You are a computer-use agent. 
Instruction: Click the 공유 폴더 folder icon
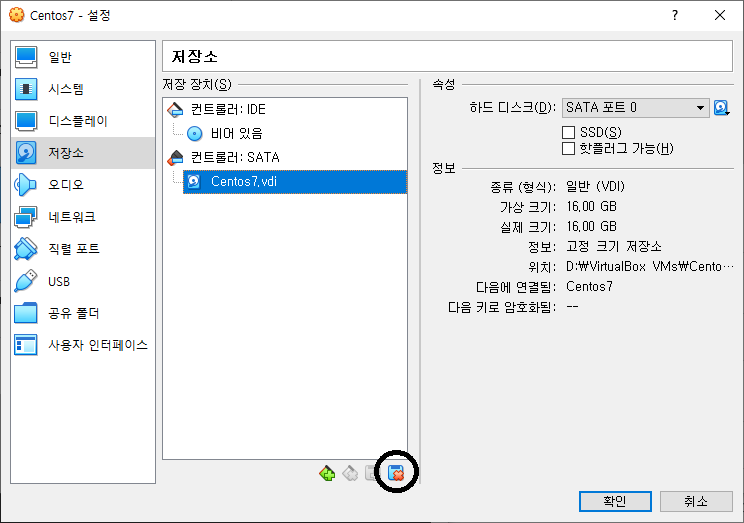[x=26, y=313]
